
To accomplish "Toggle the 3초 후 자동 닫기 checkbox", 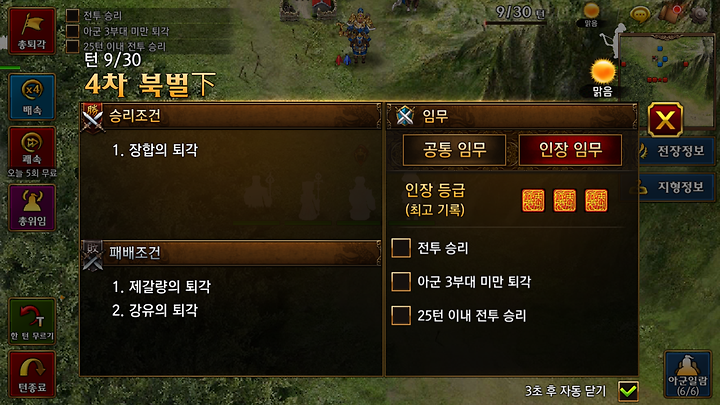I will [628, 391].
